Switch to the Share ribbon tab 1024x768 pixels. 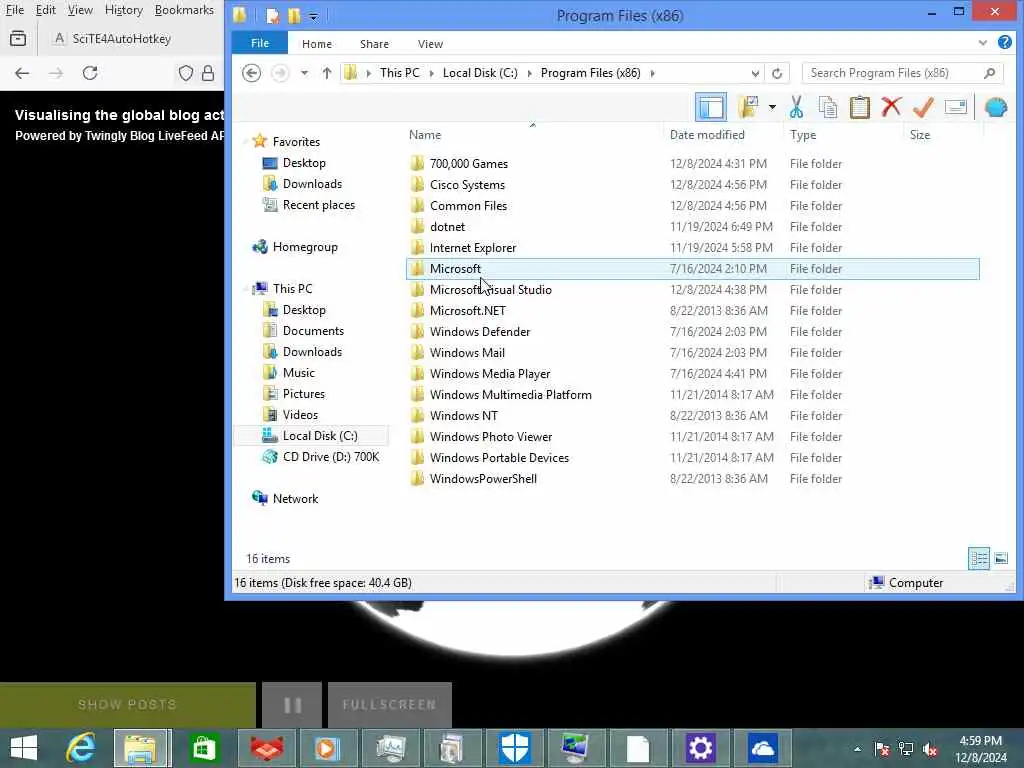tap(374, 44)
